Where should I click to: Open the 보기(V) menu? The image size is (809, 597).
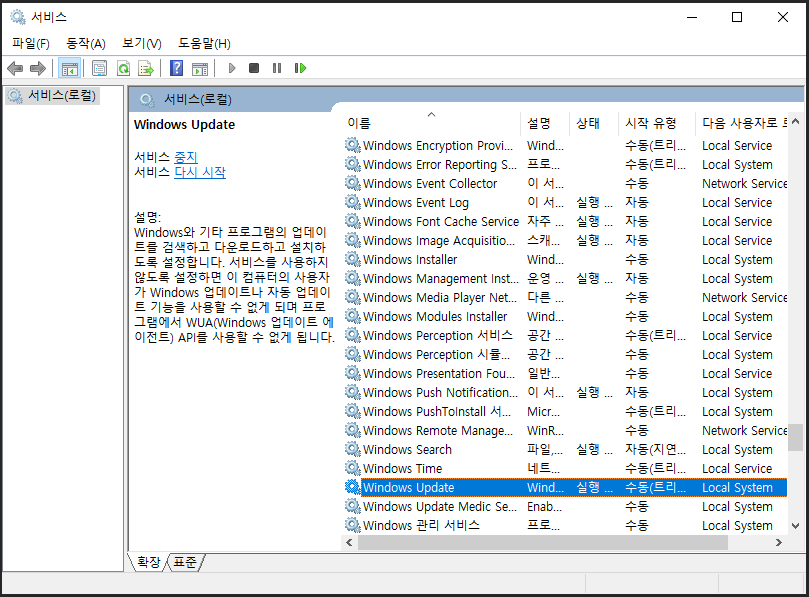[141, 43]
